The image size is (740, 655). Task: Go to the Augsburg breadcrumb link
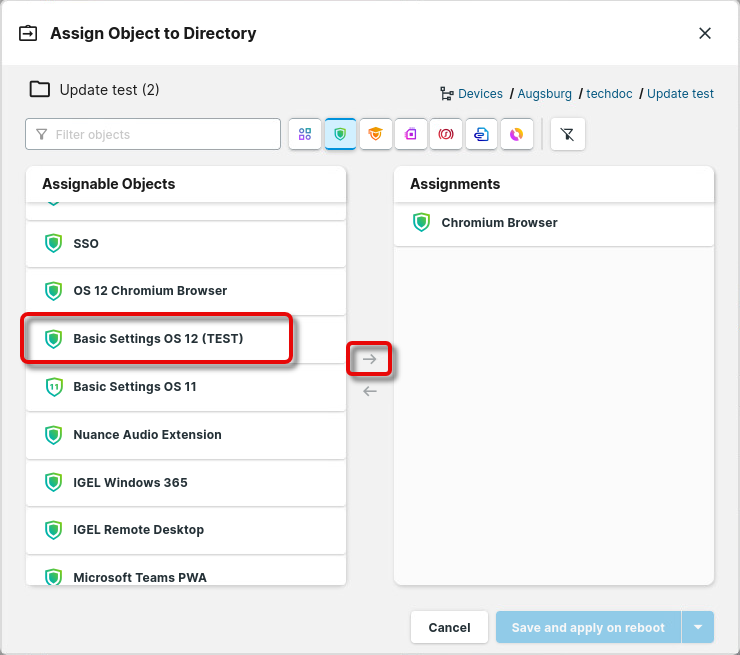tap(544, 94)
